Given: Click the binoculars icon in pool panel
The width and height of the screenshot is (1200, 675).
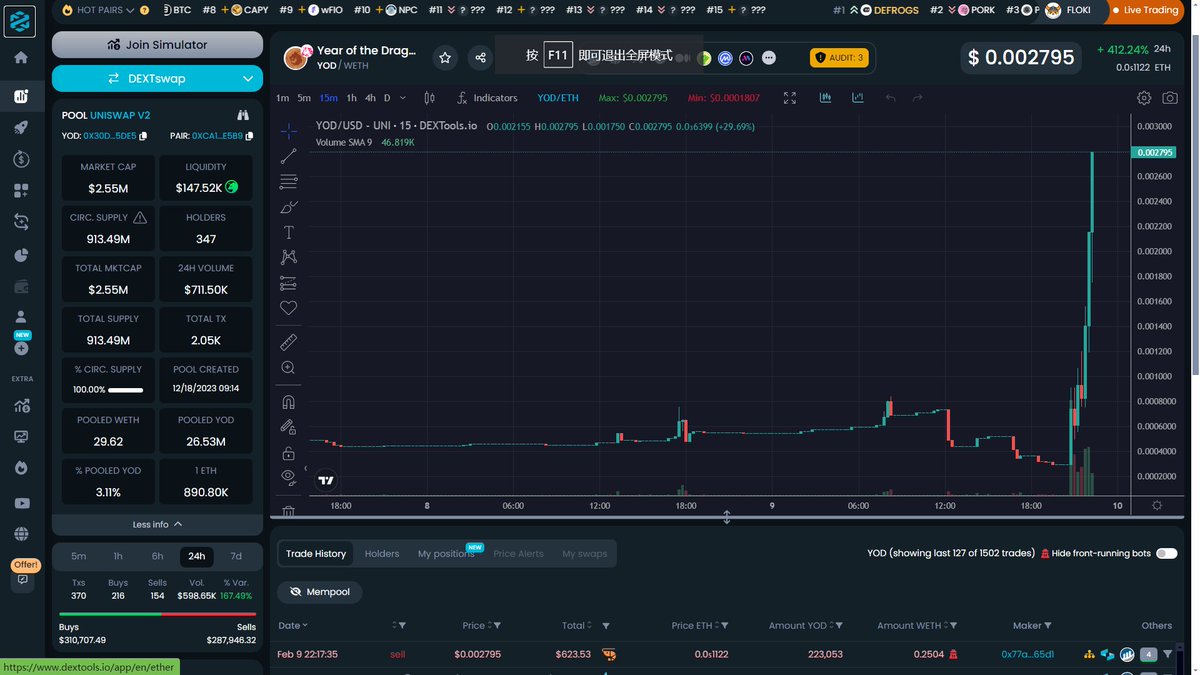Looking at the screenshot, I should click(243, 115).
